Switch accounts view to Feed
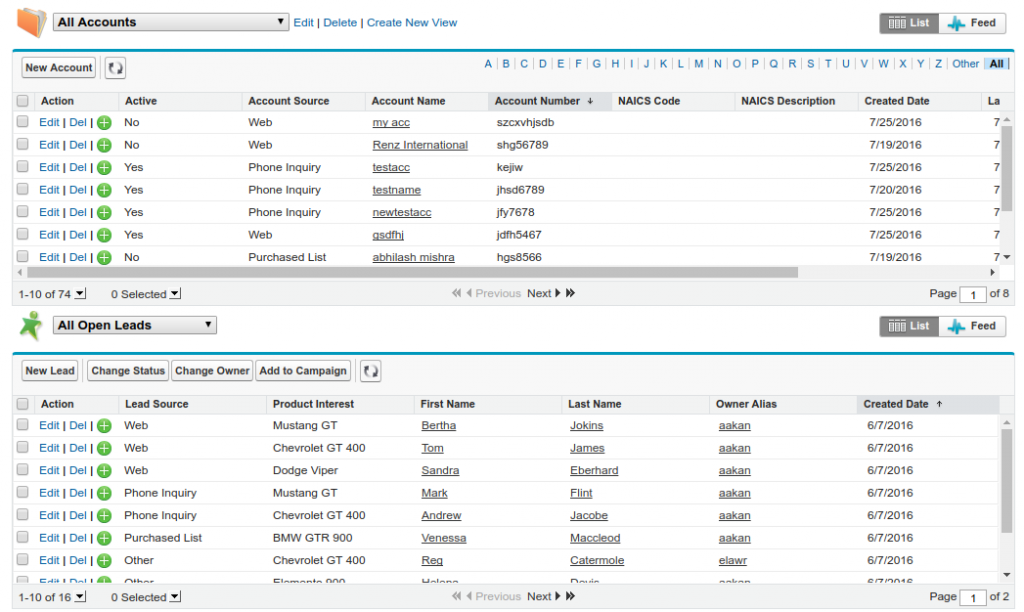The height and width of the screenshot is (612, 1024). 971,22
